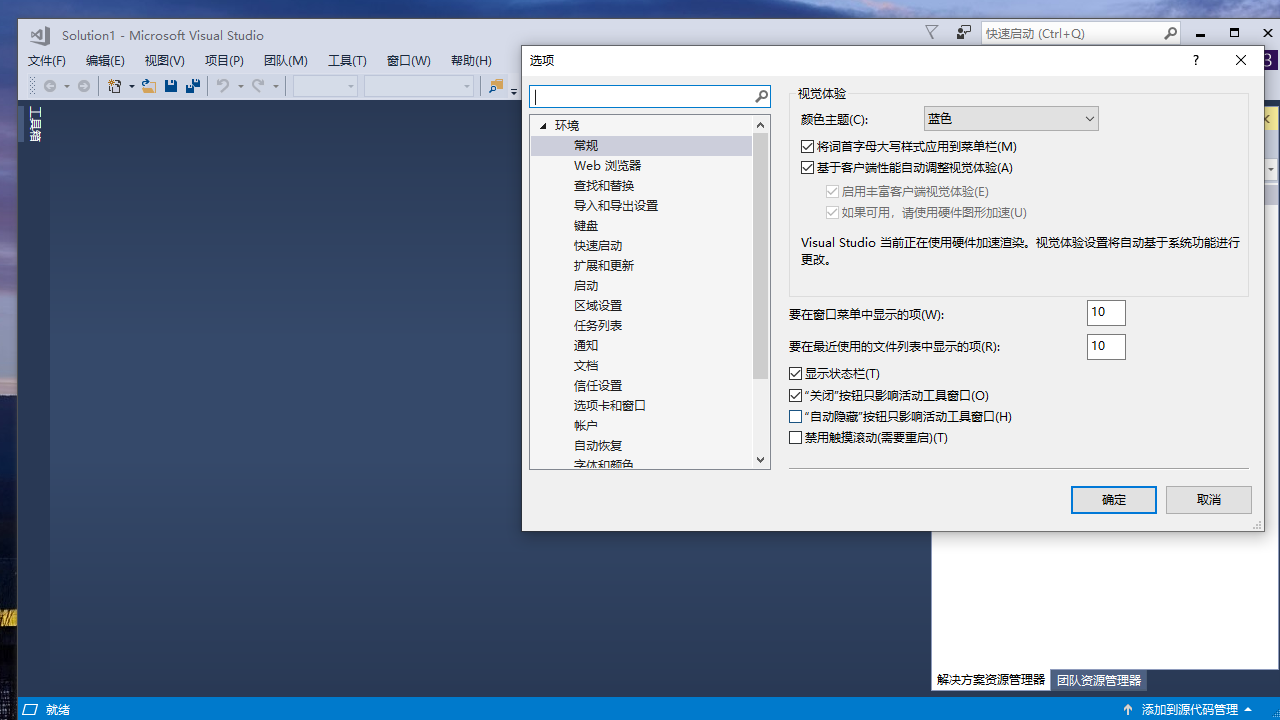1280x720 pixels.
Task: Click the Open File toolbar icon
Action: coord(148,86)
